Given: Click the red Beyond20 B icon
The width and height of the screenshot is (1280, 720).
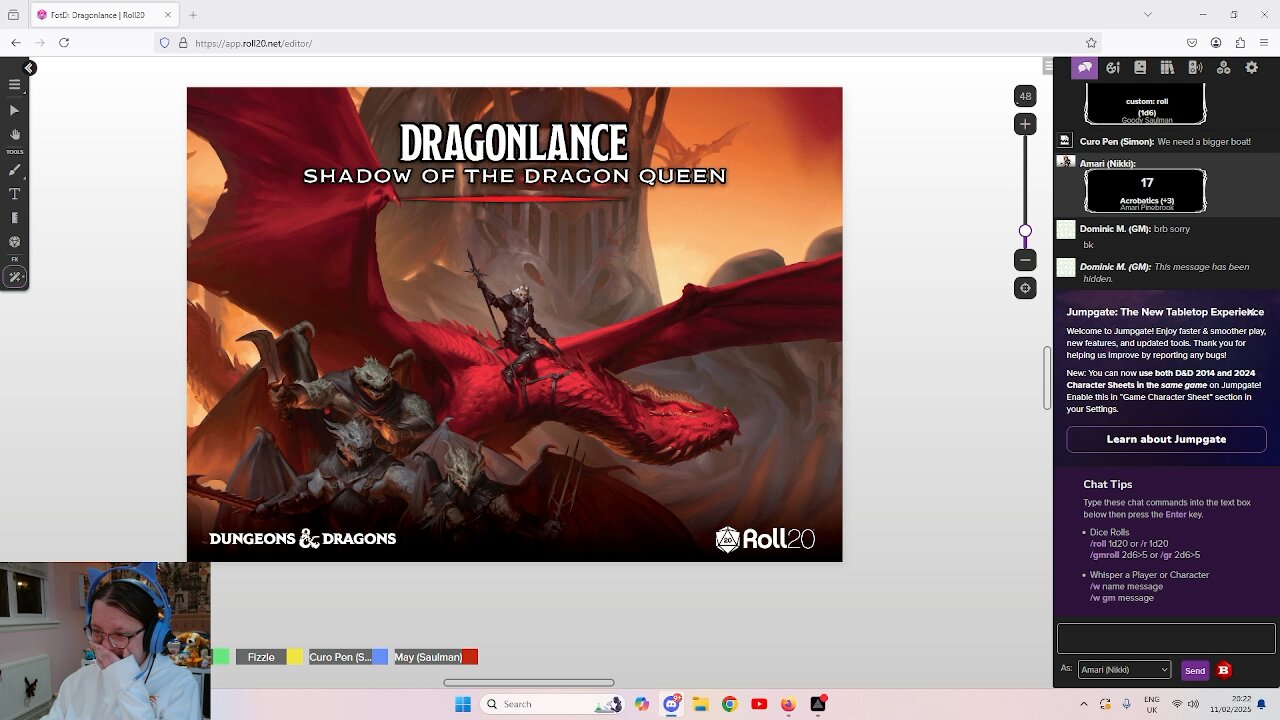Looking at the screenshot, I should [1224, 670].
